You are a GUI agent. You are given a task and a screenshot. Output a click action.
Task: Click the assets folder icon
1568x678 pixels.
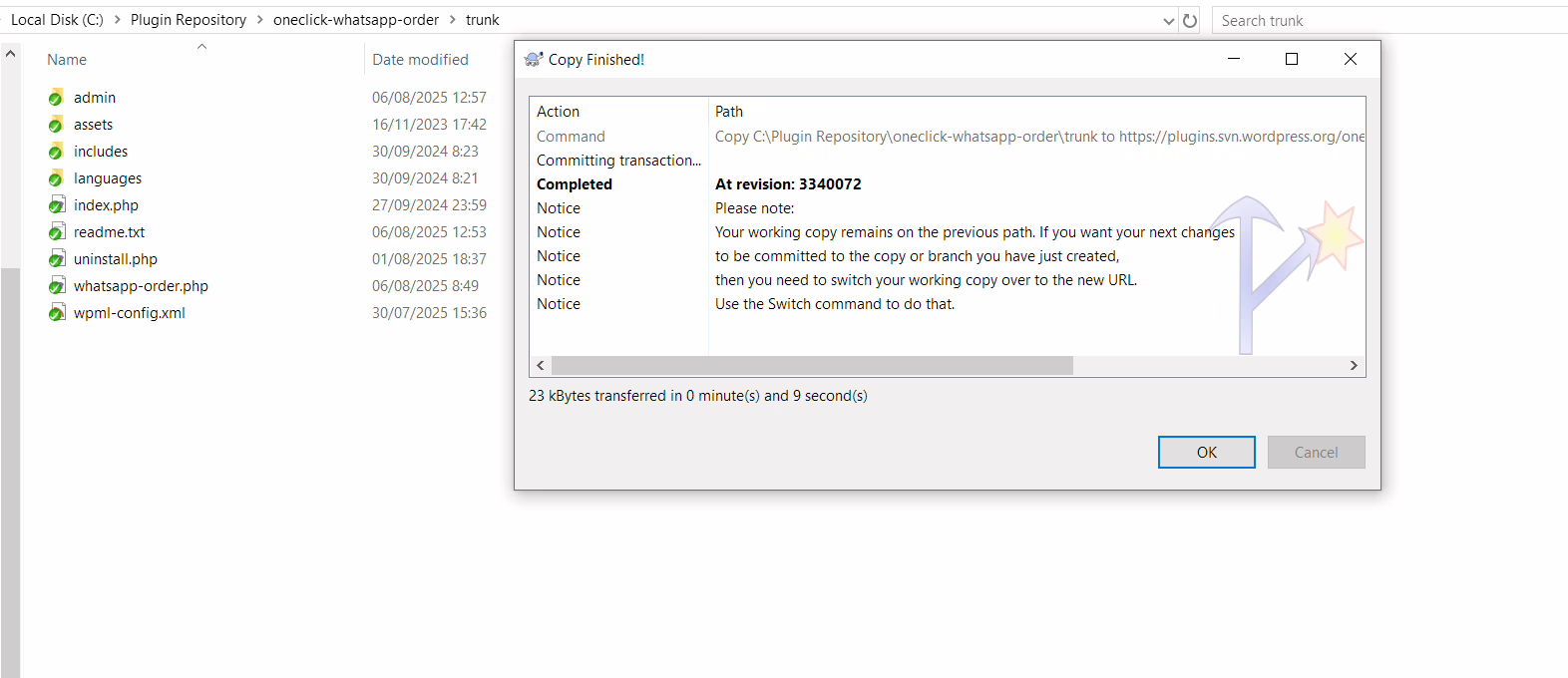[56, 125]
